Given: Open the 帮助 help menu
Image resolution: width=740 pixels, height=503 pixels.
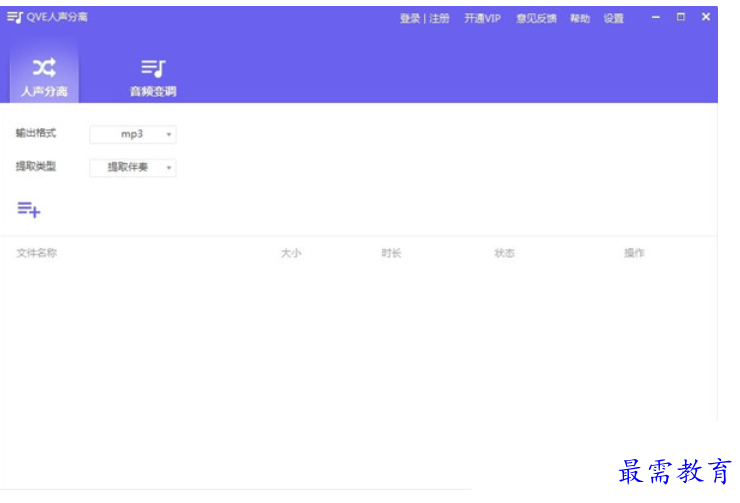Looking at the screenshot, I should (x=580, y=18).
